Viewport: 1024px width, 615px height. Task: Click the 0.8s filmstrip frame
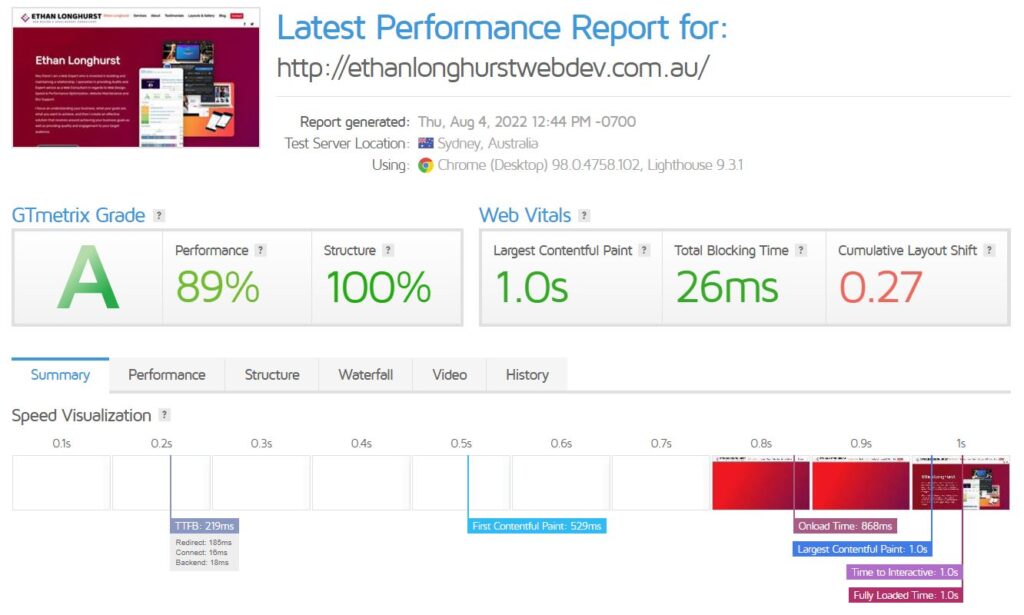[761, 484]
